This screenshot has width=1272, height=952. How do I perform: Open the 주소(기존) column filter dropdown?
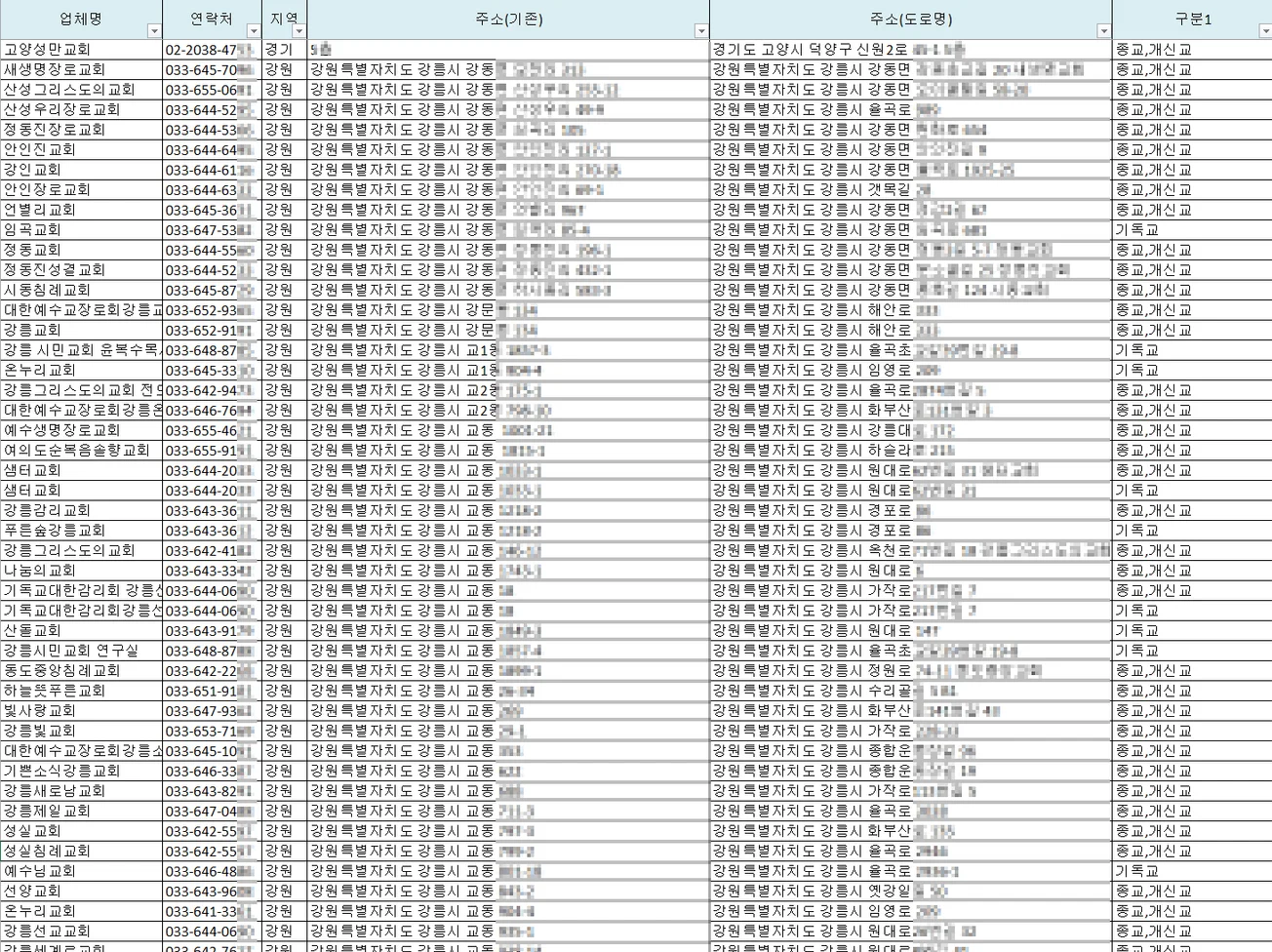[700, 31]
